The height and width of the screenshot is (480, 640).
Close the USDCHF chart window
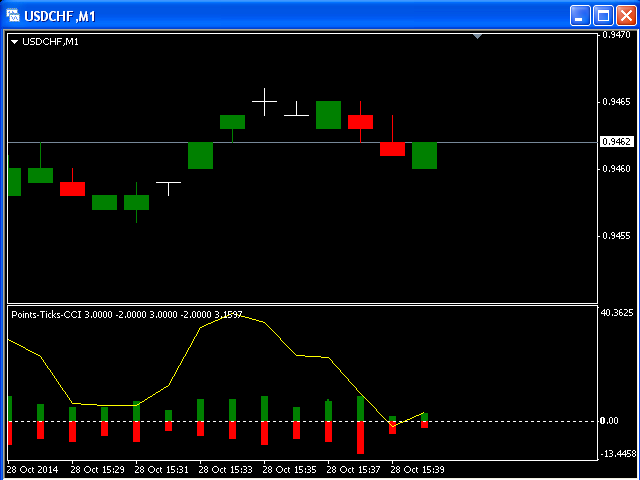click(x=625, y=15)
